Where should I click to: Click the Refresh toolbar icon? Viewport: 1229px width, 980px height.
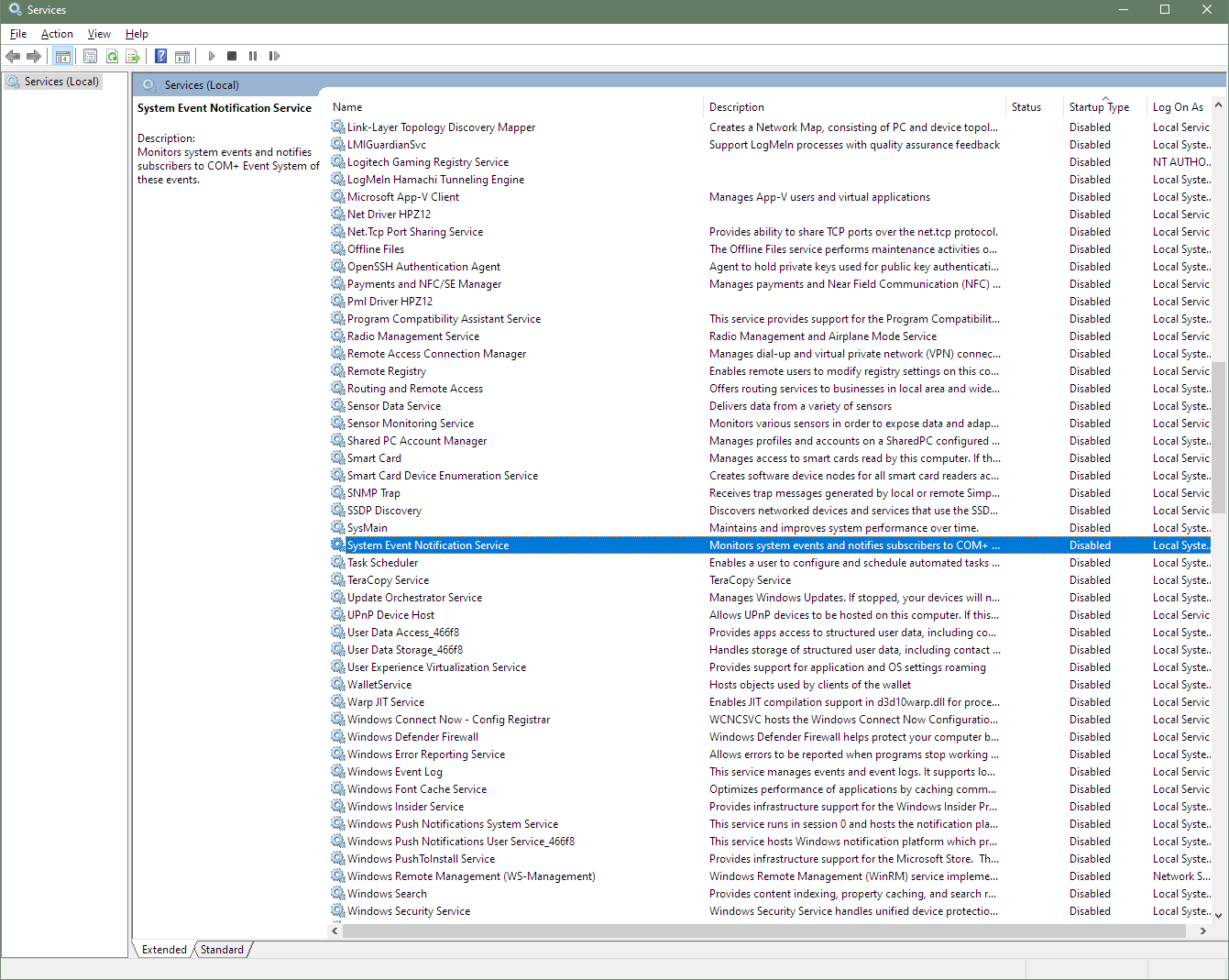click(x=112, y=56)
